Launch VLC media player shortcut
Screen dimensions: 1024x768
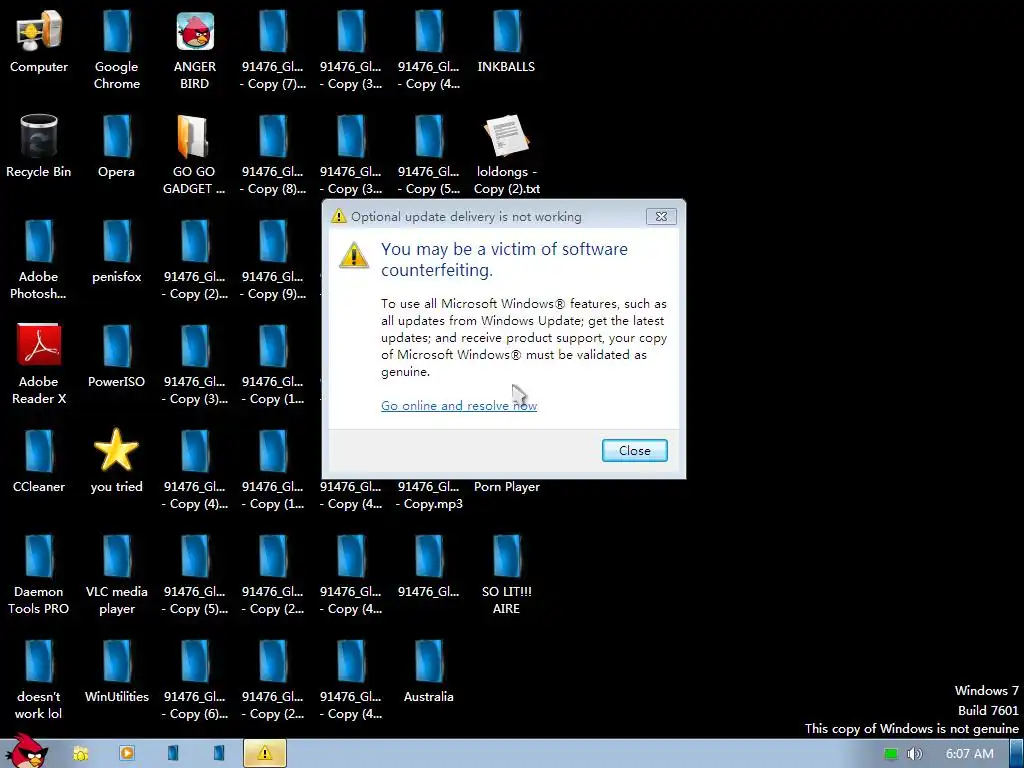click(x=116, y=575)
